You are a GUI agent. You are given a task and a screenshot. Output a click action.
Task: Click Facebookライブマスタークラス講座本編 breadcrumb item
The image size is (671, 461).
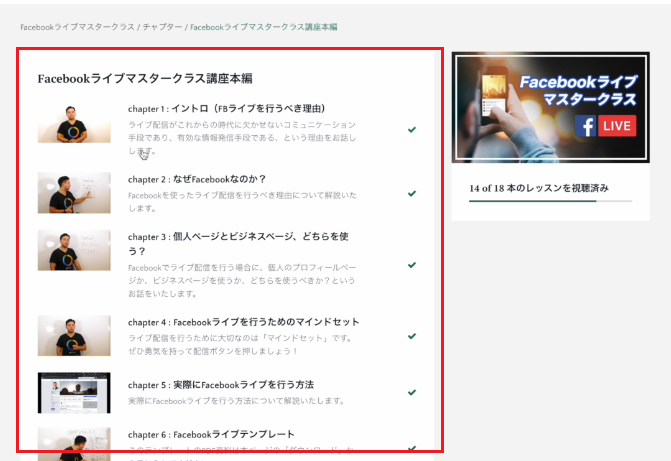(x=264, y=27)
